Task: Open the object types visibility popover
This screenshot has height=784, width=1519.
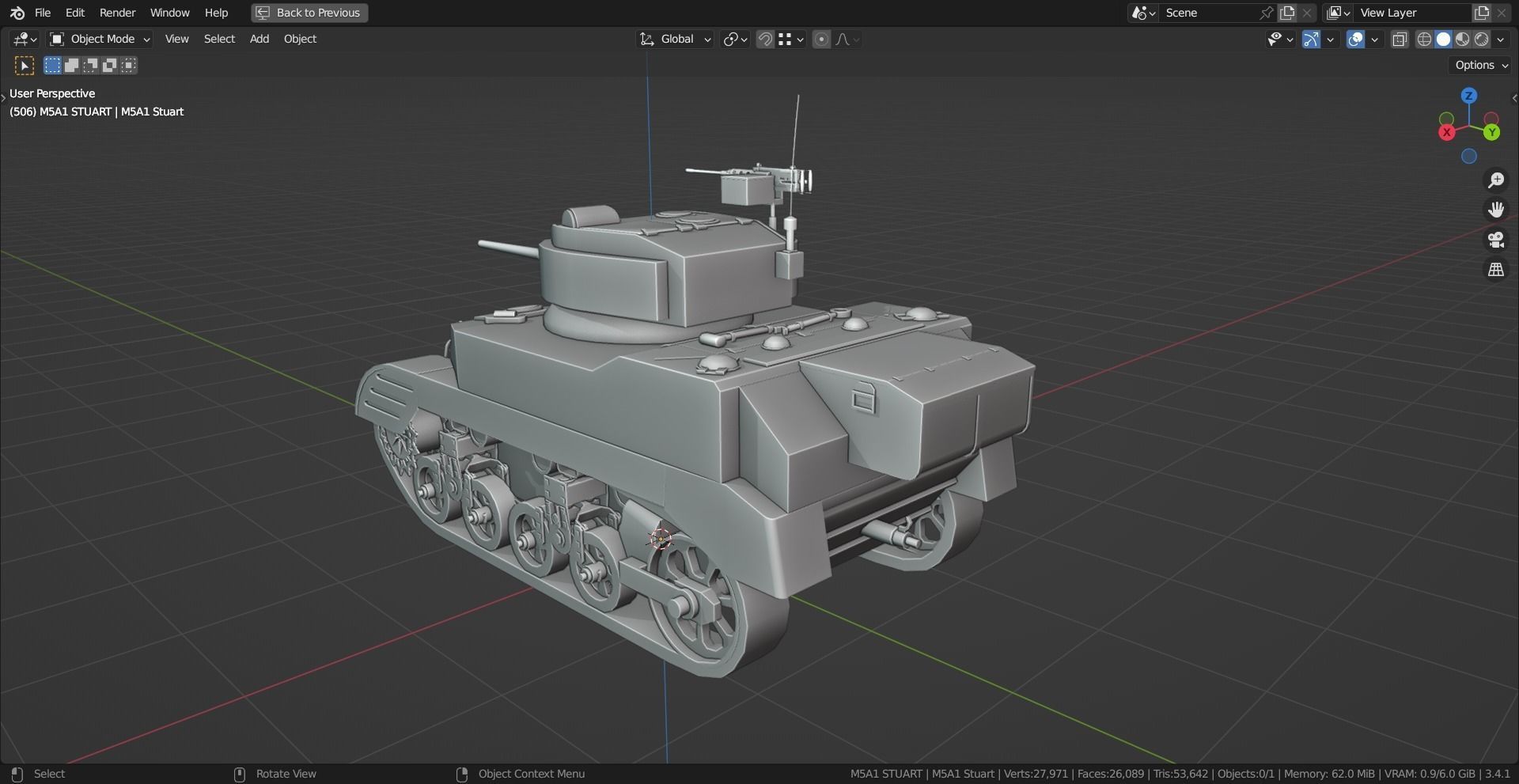Action: point(1280,39)
